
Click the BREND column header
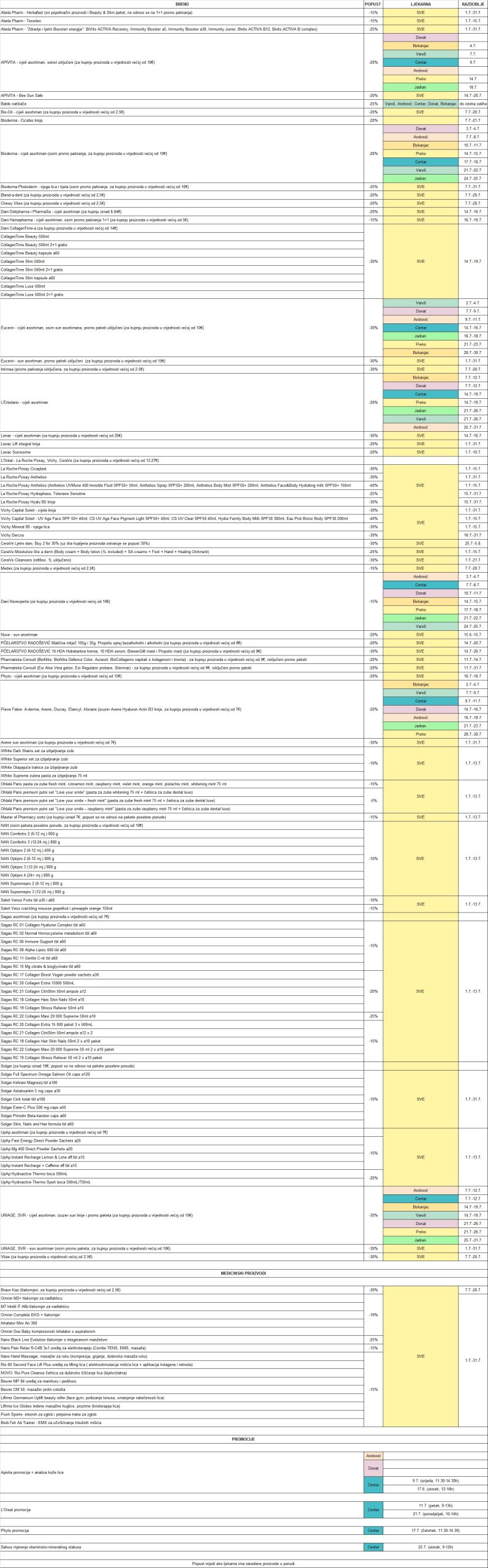[x=181, y=4]
